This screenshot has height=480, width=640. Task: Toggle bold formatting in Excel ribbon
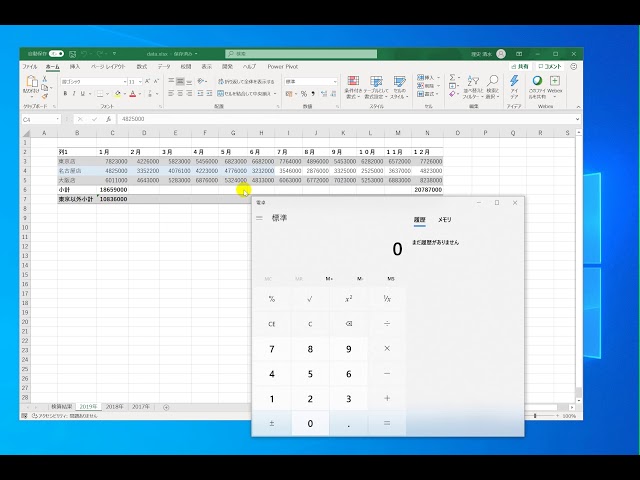point(64,94)
